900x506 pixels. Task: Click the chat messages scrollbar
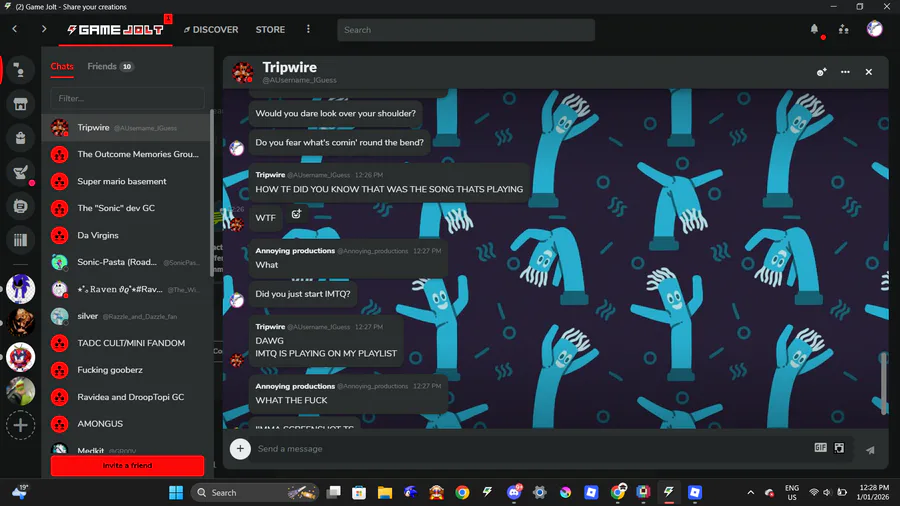[883, 383]
